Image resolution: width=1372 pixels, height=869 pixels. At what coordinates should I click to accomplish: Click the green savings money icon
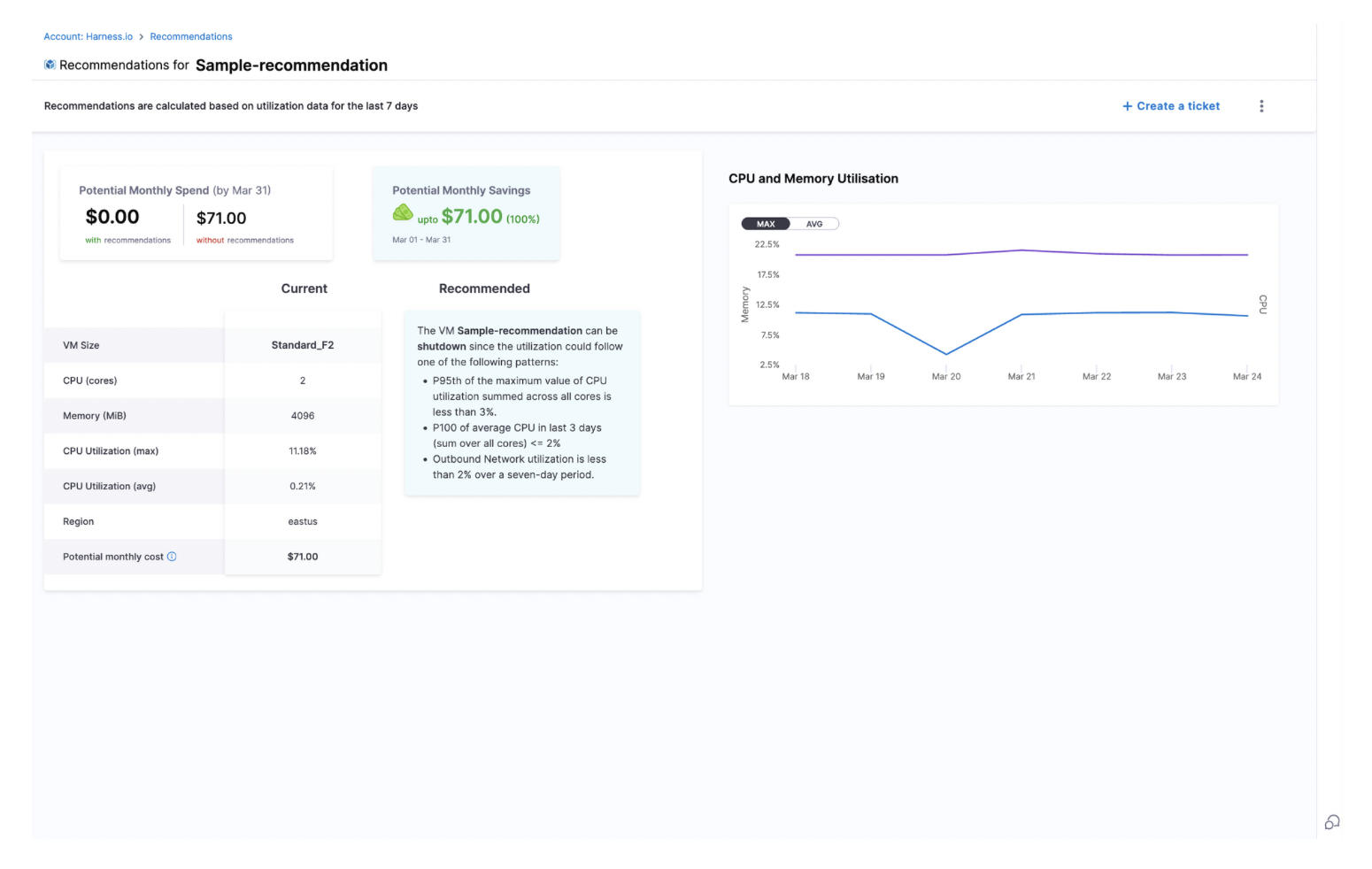(x=403, y=213)
